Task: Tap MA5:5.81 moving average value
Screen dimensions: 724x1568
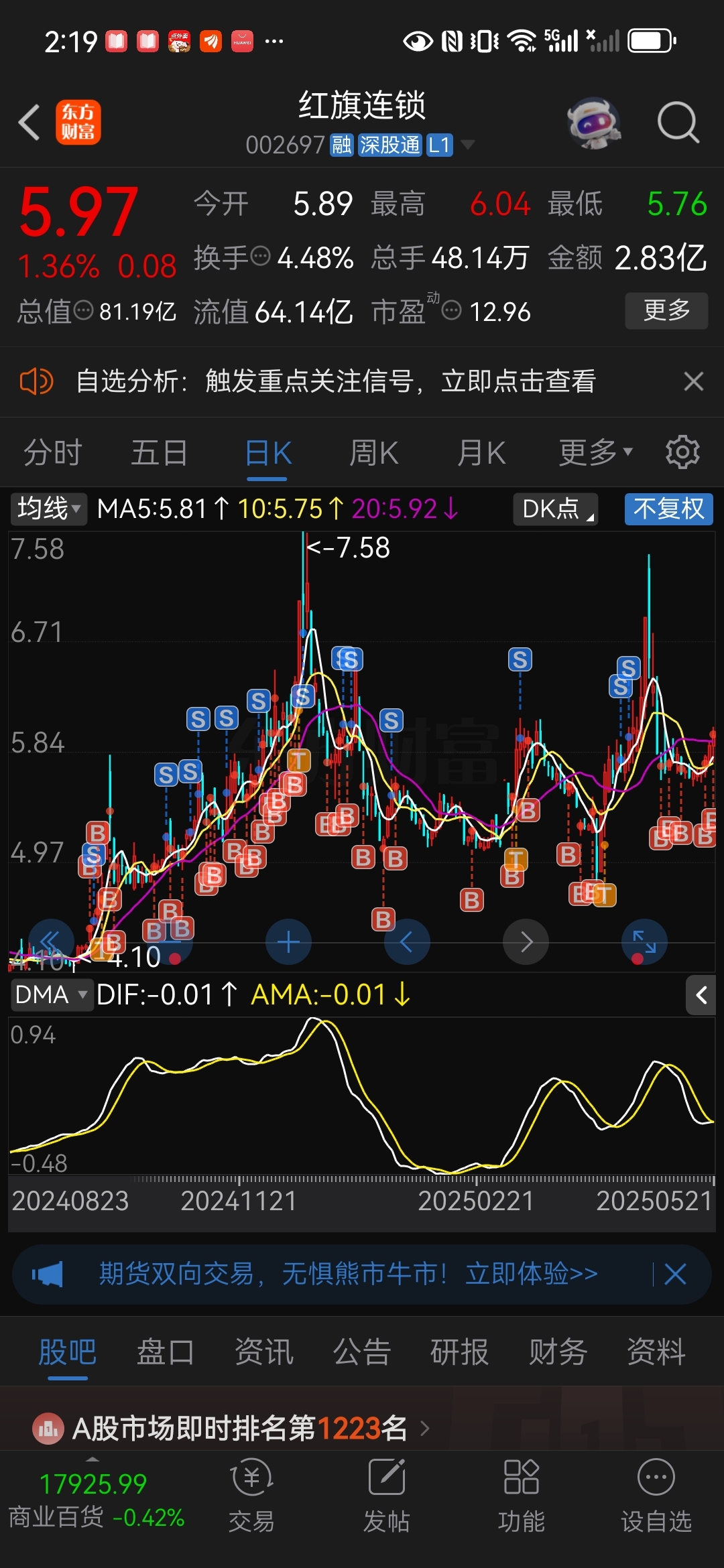Action: [x=163, y=509]
